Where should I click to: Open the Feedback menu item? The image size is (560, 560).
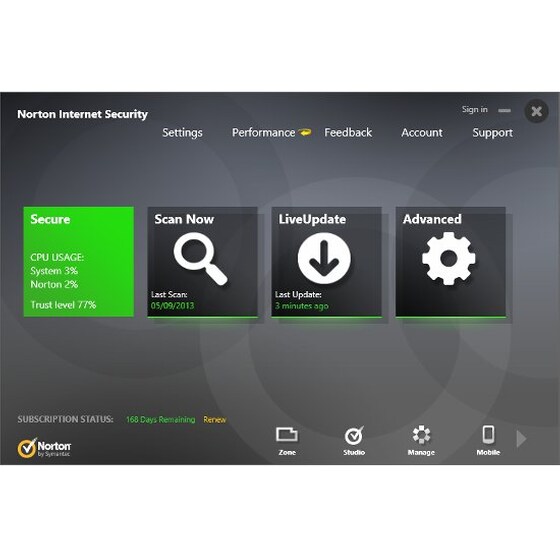tap(348, 132)
